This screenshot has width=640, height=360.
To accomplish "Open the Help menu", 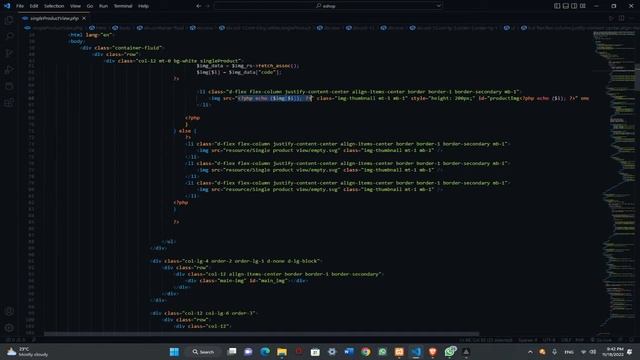I will [x=143, y=6].
